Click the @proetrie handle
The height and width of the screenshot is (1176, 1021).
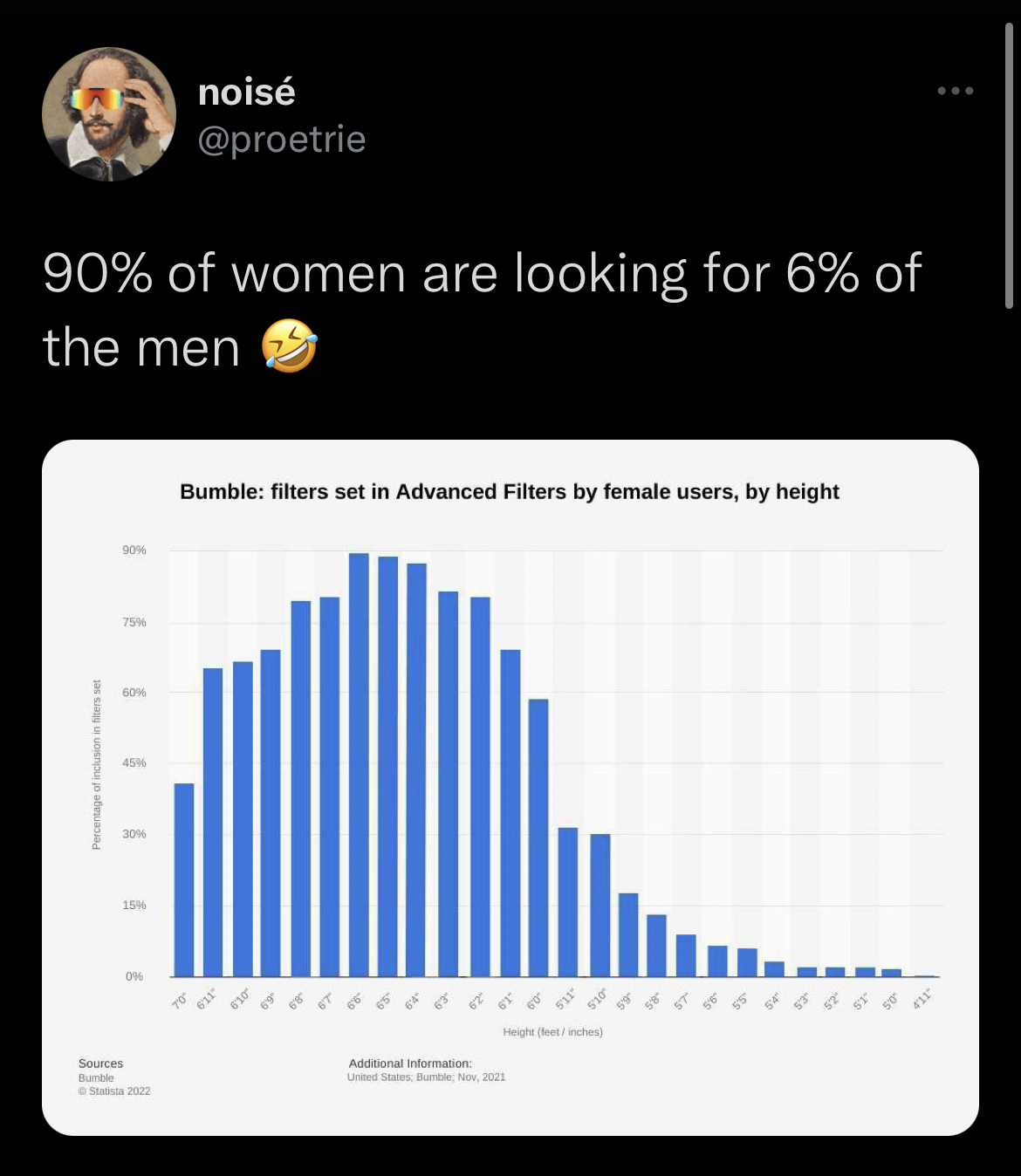tap(282, 140)
